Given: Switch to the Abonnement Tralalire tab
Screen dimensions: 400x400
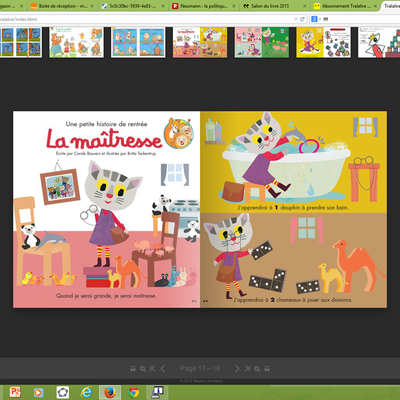Looking at the screenshot, I should tap(346, 6).
